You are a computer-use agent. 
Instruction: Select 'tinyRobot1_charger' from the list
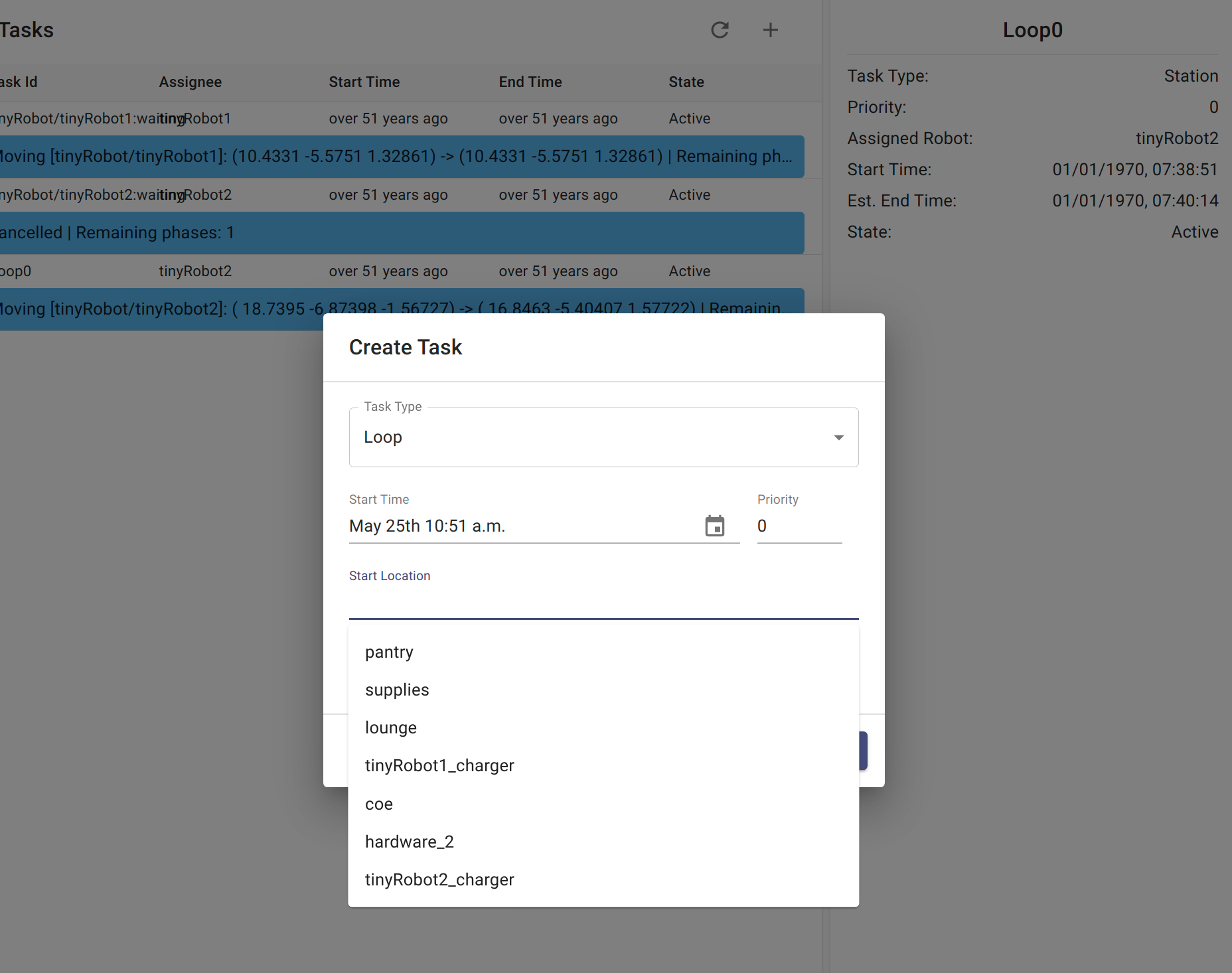(439, 765)
